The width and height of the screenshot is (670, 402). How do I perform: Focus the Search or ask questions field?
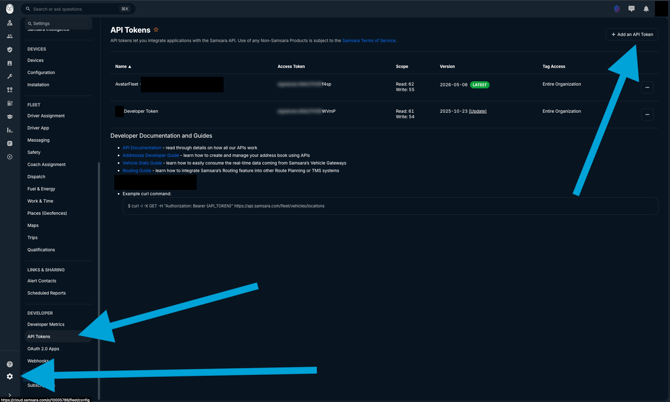point(78,9)
